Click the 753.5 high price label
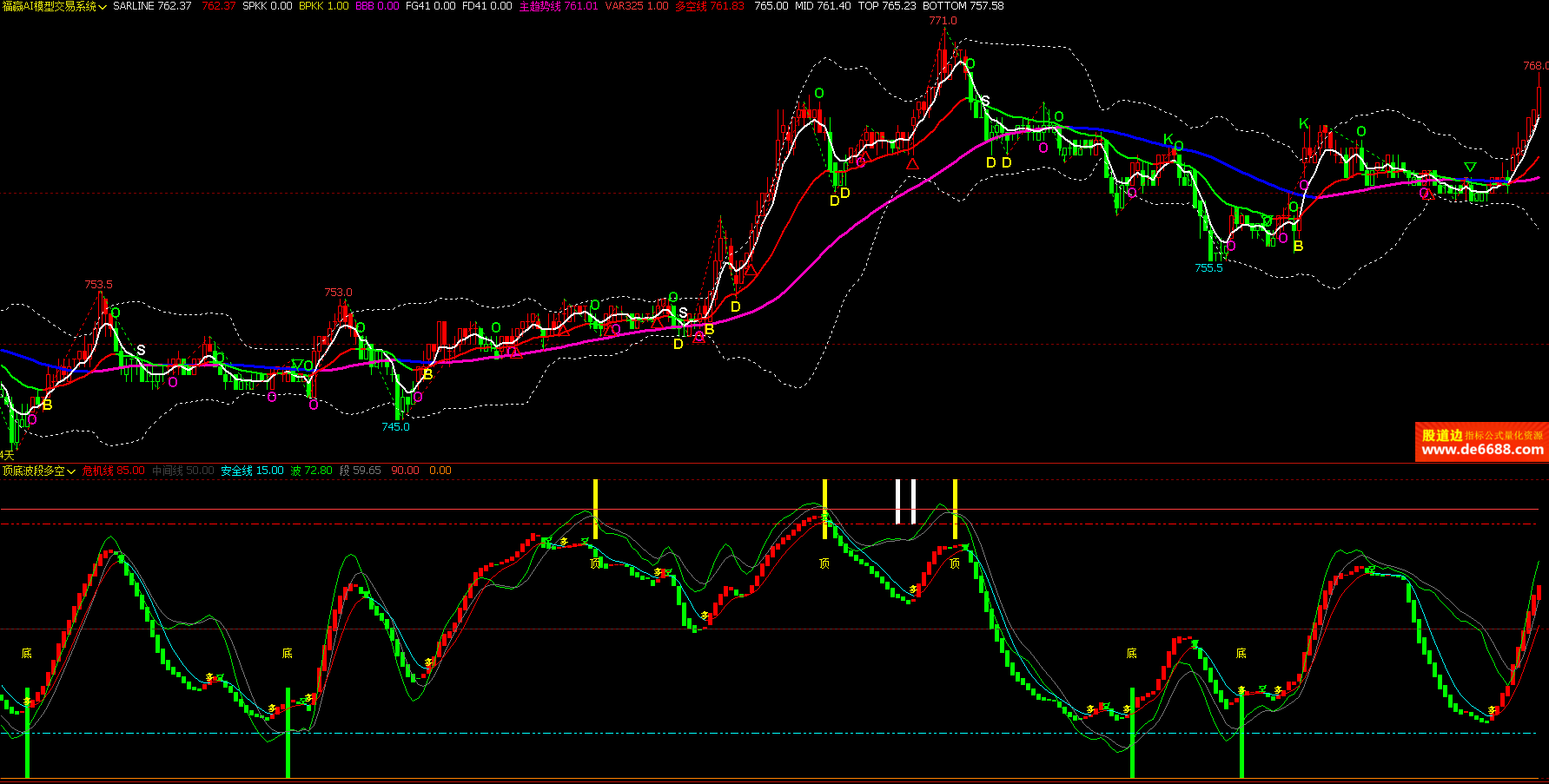 pos(98,285)
